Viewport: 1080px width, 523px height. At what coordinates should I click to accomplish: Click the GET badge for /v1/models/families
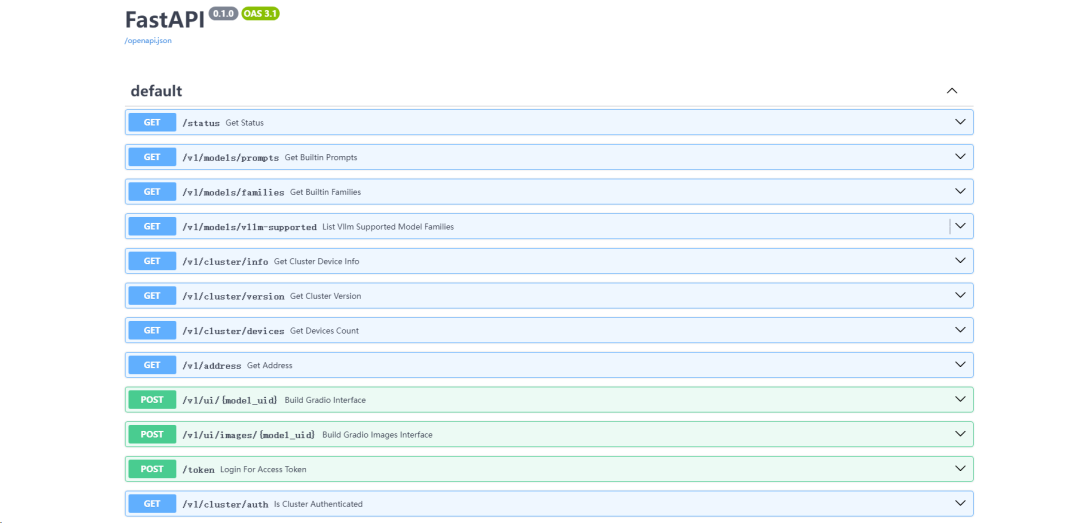[x=152, y=192]
